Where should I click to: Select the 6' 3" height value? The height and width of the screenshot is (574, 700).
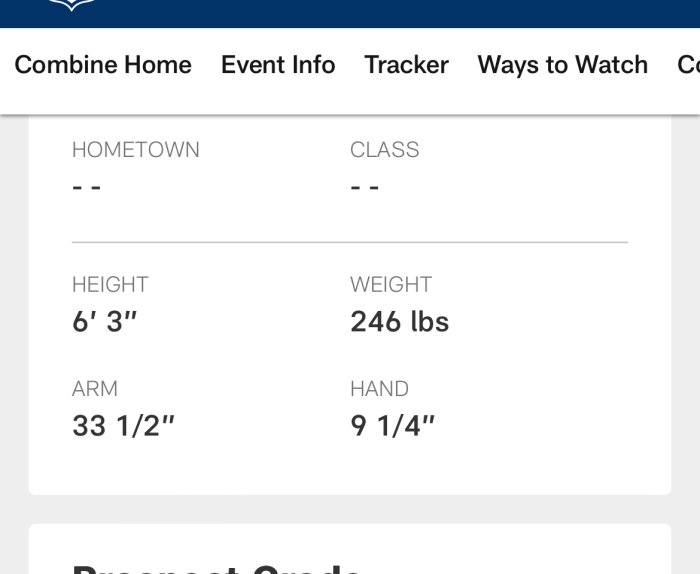pos(104,321)
